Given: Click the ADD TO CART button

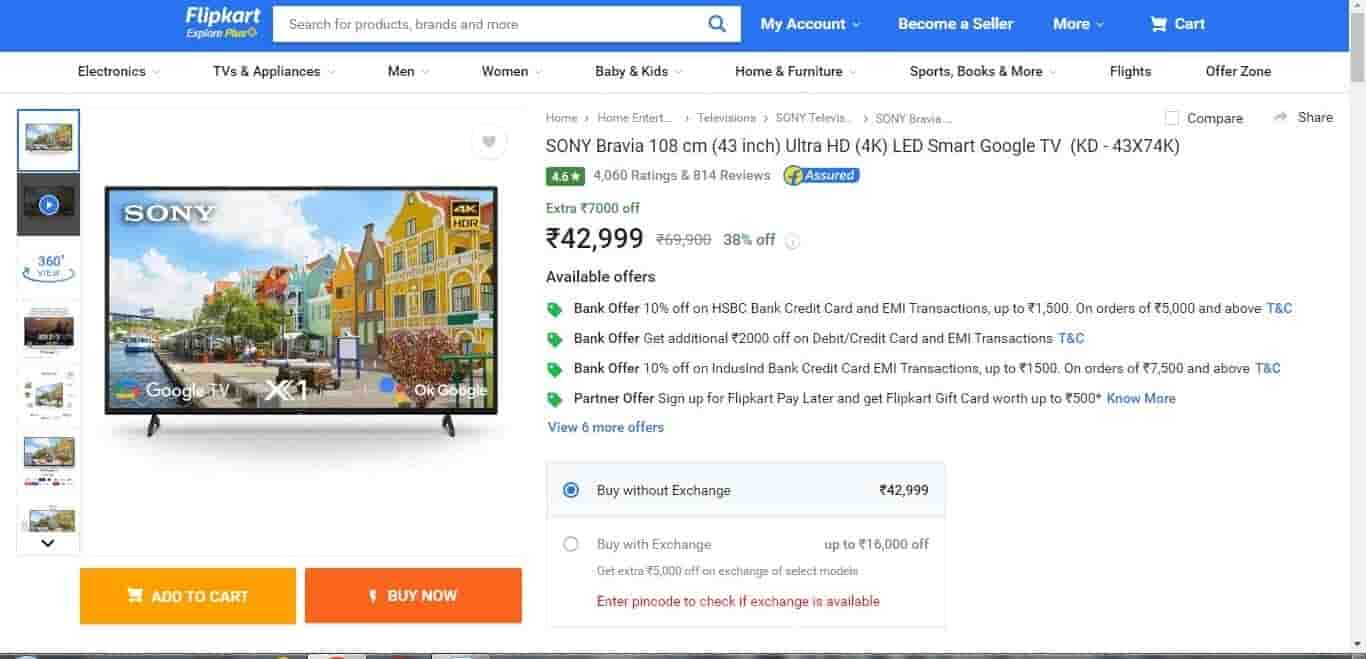Looking at the screenshot, I should [188, 596].
